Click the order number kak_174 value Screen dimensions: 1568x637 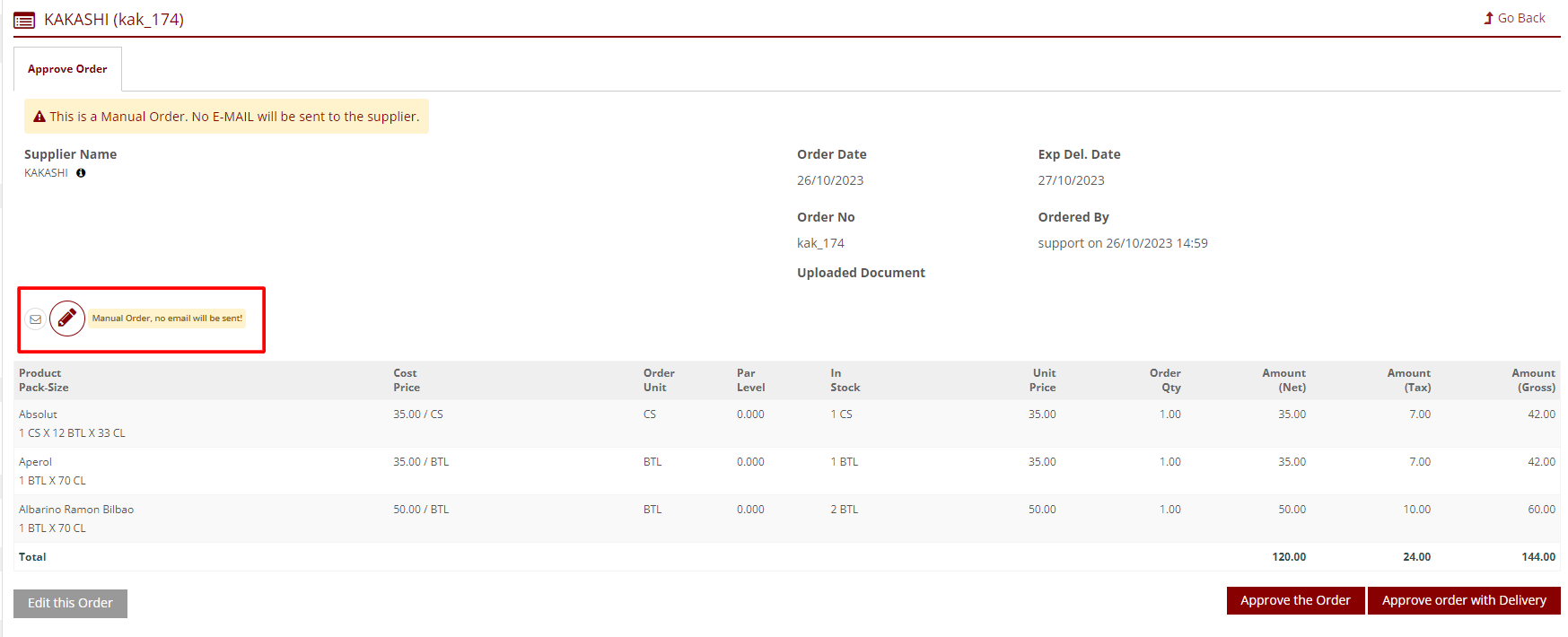coord(820,243)
